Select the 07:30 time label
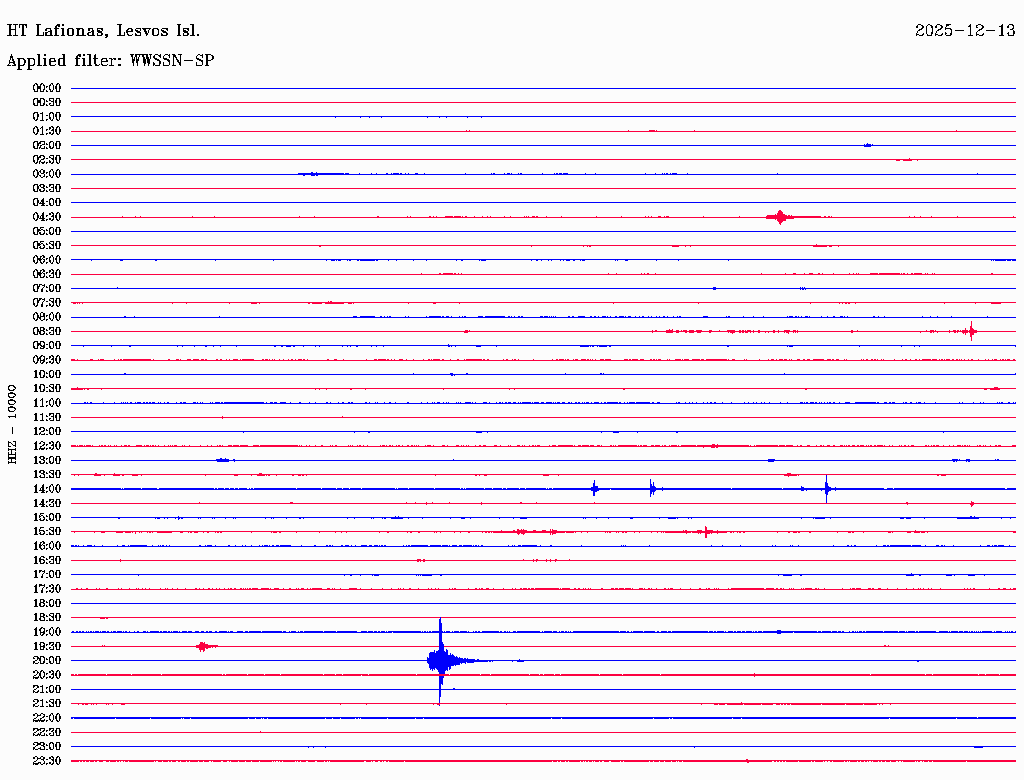Image resolution: width=1024 pixels, height=780 pixels. [x=47, y=303]
